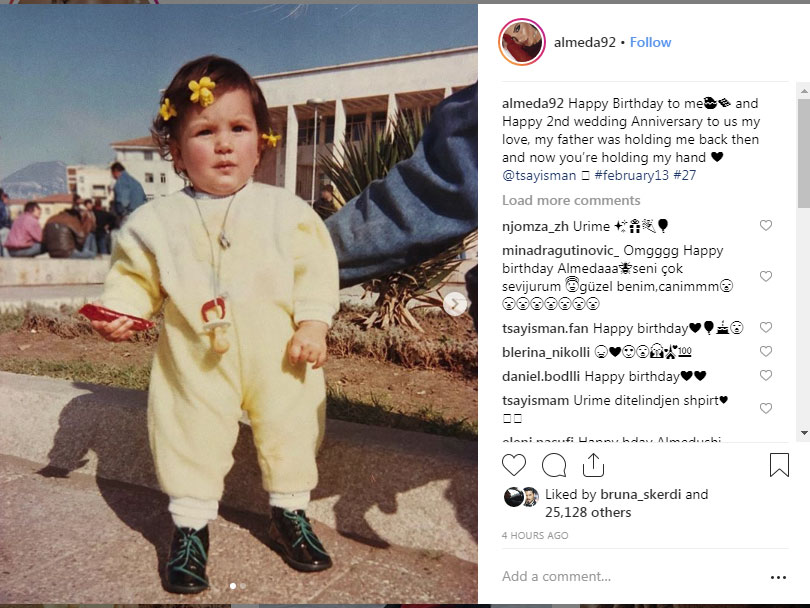Screen dimensions: 810x608
Task: Like njomza_zh's Urime comment
Action: (766, 225)
